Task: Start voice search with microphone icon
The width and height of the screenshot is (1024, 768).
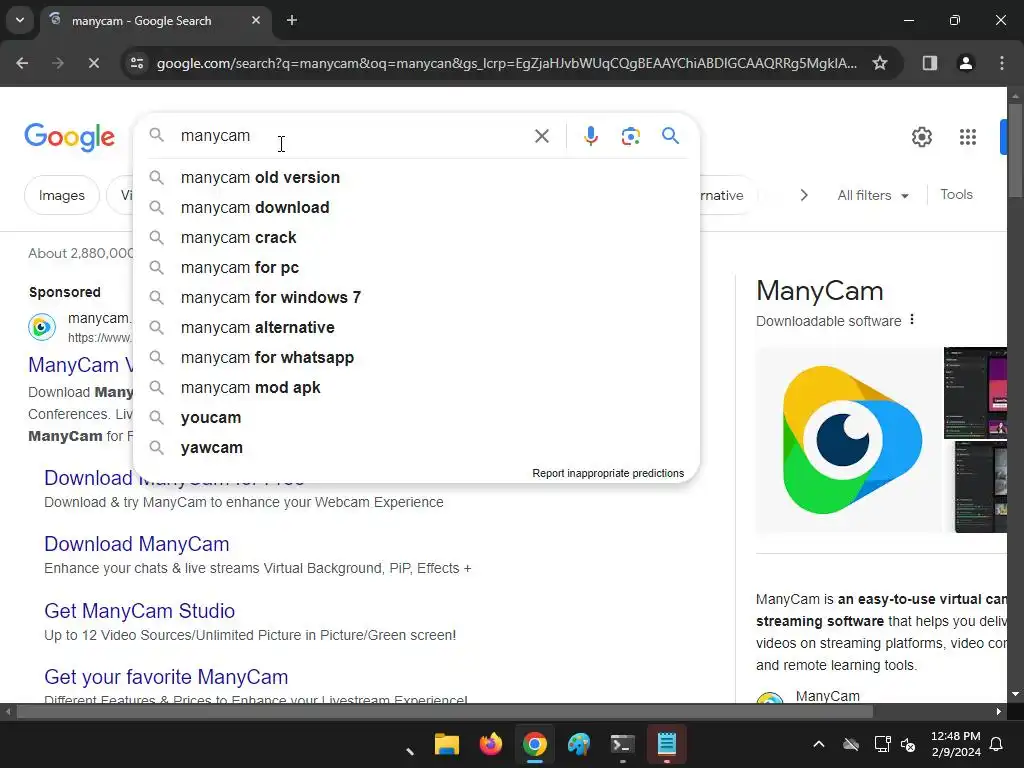Action: (x=590, y=136)
